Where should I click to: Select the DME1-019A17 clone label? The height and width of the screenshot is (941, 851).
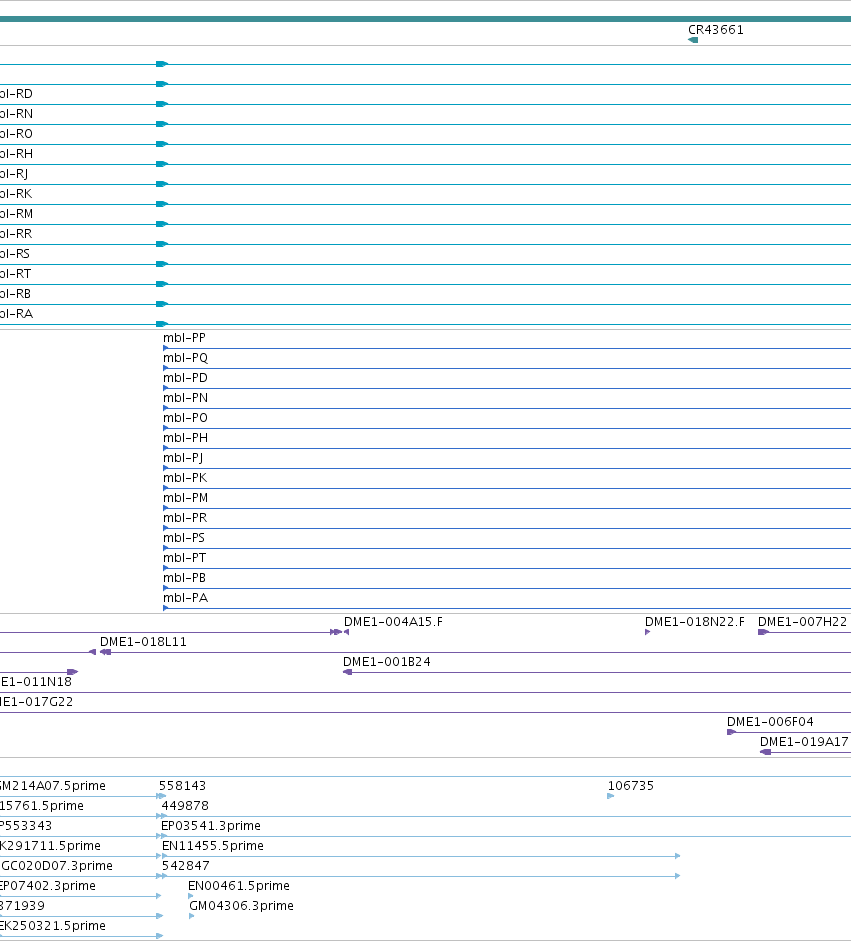point(804,742)
